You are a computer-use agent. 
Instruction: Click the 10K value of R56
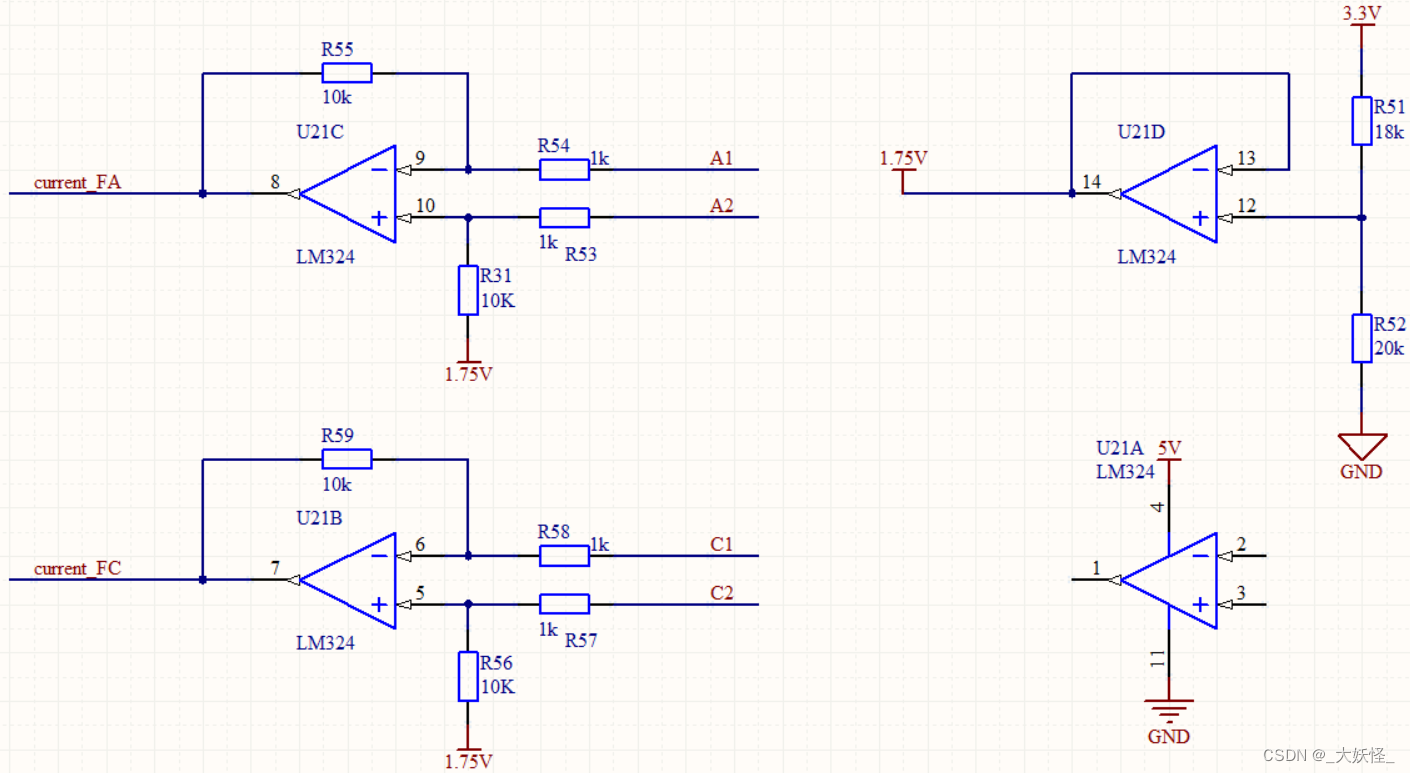pos(498,687)
